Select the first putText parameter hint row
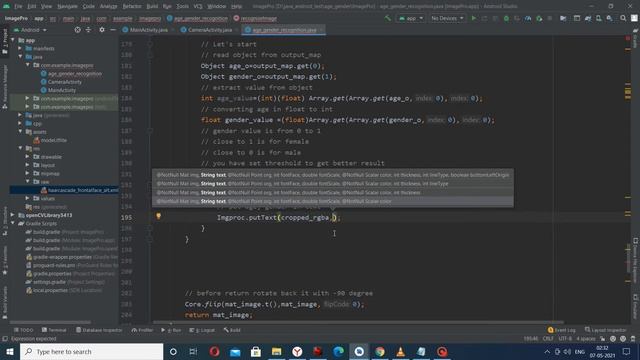 pyautogui.click(x=333, y=175)
